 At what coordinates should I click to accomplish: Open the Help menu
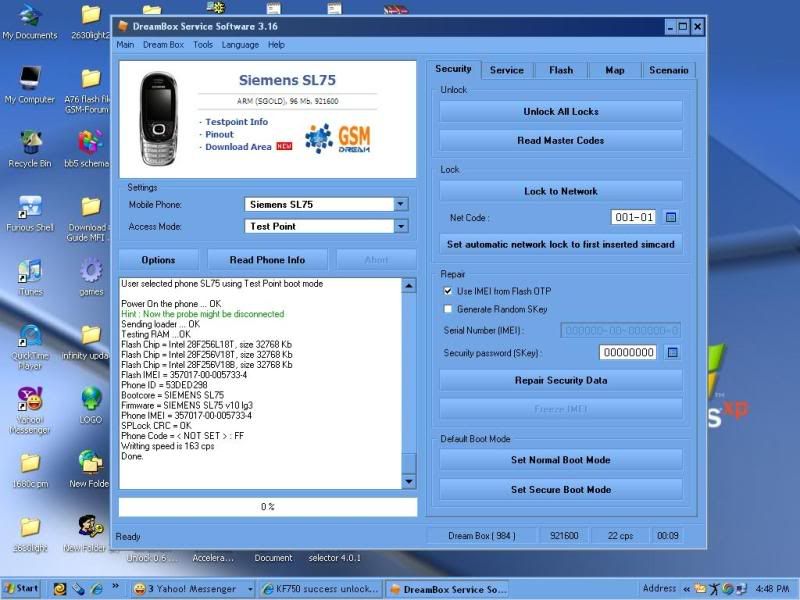click(276, 44)
